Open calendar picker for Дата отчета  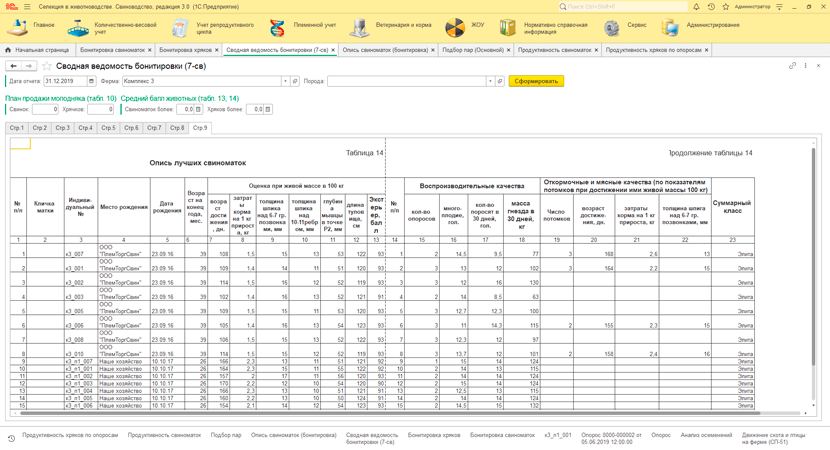[91, 81]
